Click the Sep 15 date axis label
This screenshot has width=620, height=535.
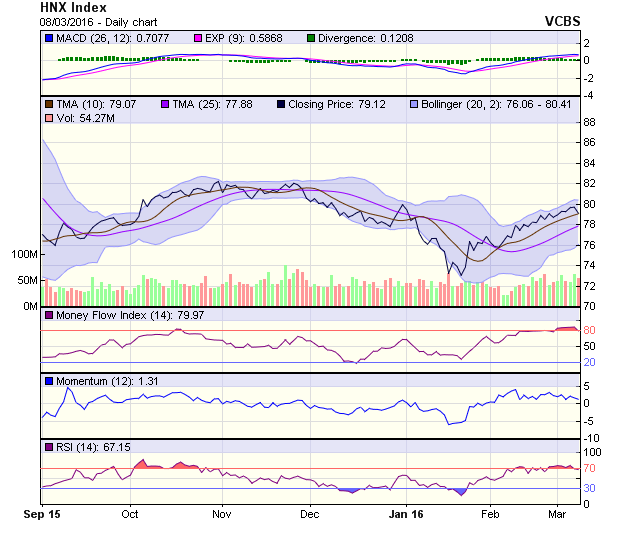point(42,513)
